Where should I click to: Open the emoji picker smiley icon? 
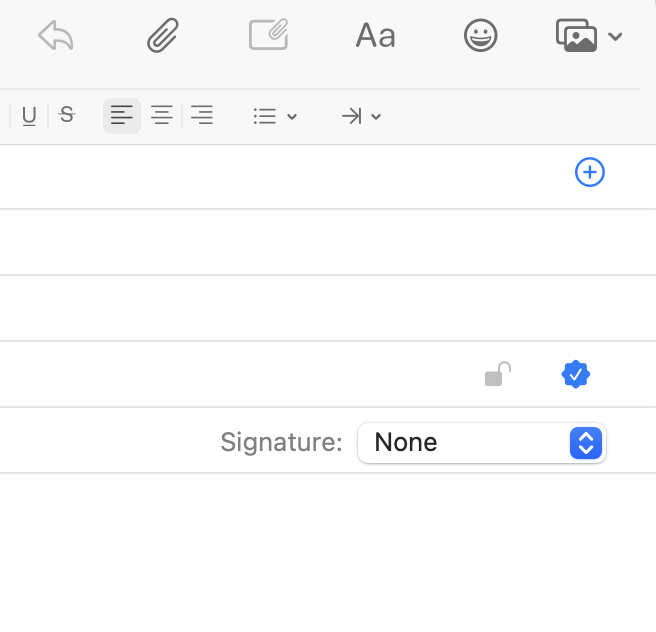point(481,35)
